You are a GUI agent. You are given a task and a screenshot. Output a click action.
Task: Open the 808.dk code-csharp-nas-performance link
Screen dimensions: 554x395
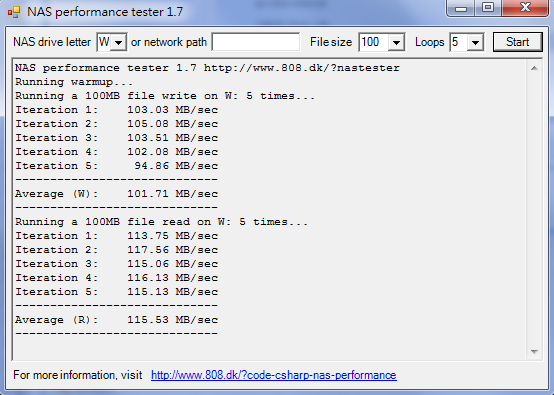tap(273, 375)
